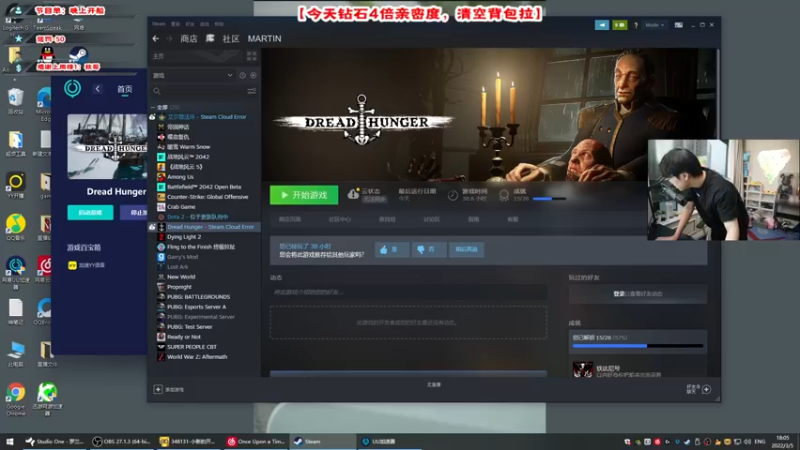The image size is (800, 450).
Task: Switch to the library tab 库
Action: click(210, 39)
